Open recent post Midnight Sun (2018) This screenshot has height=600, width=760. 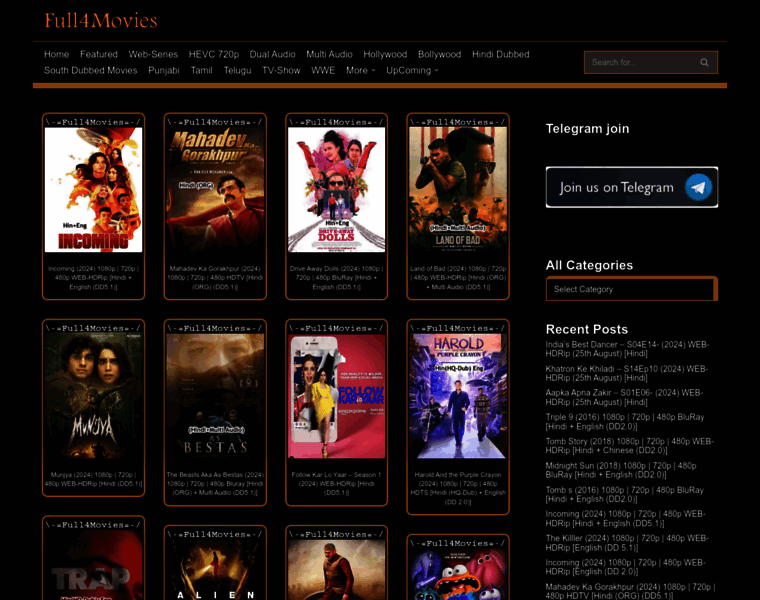pyautogui.click(x=621, y=470)
